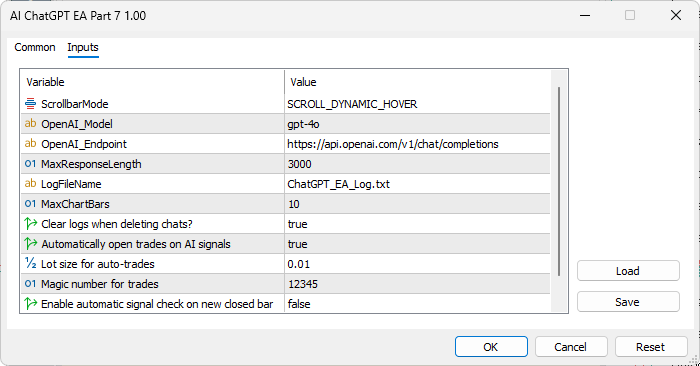Select the MaxResponseLength variable name
This screenshot has height=366, width=700.
click(91, 164)
